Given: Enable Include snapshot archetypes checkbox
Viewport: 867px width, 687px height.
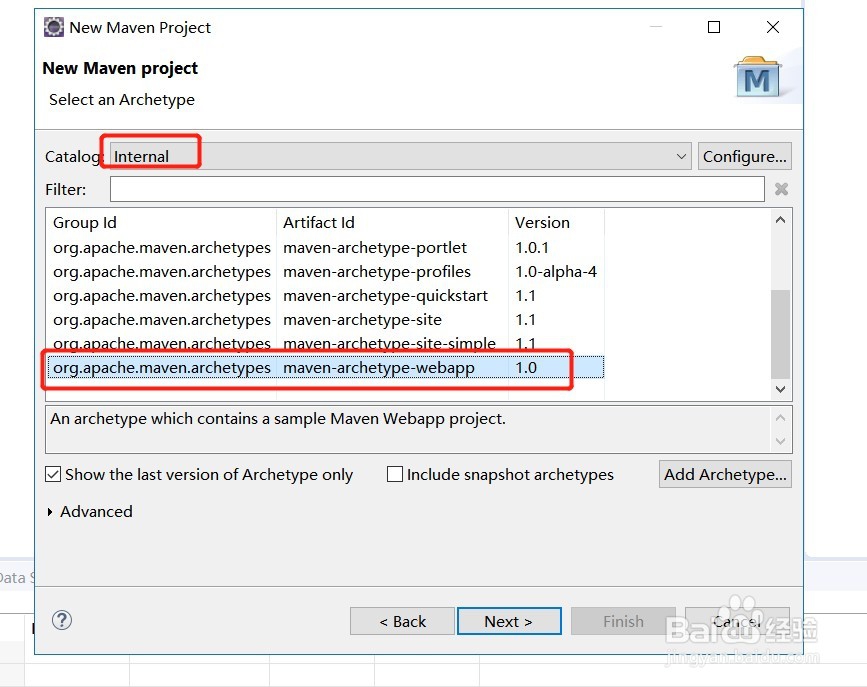Looking at the screenshot, I should click(395, 474).
